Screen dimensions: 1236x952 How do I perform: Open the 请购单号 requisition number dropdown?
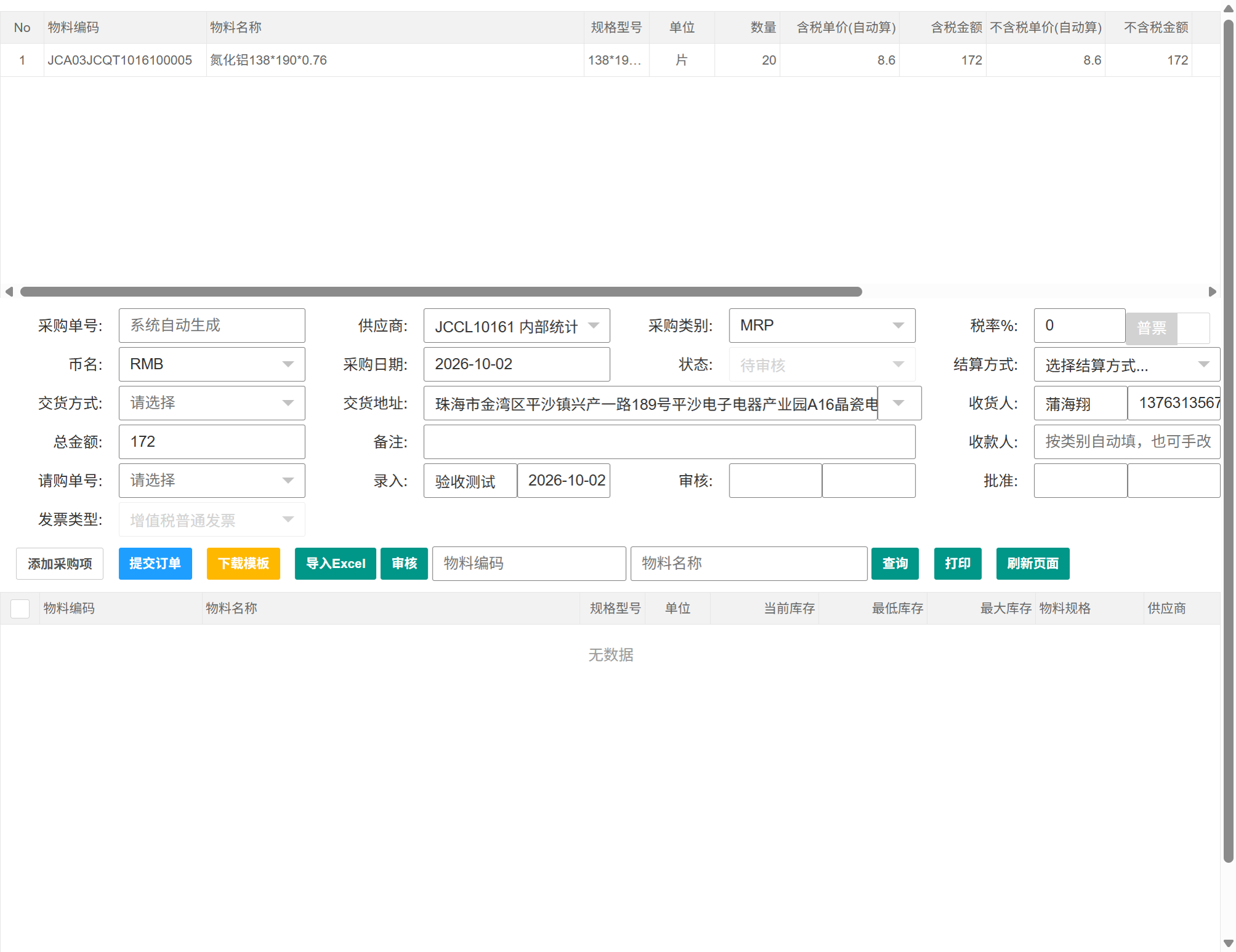click(x=212, y=481)
